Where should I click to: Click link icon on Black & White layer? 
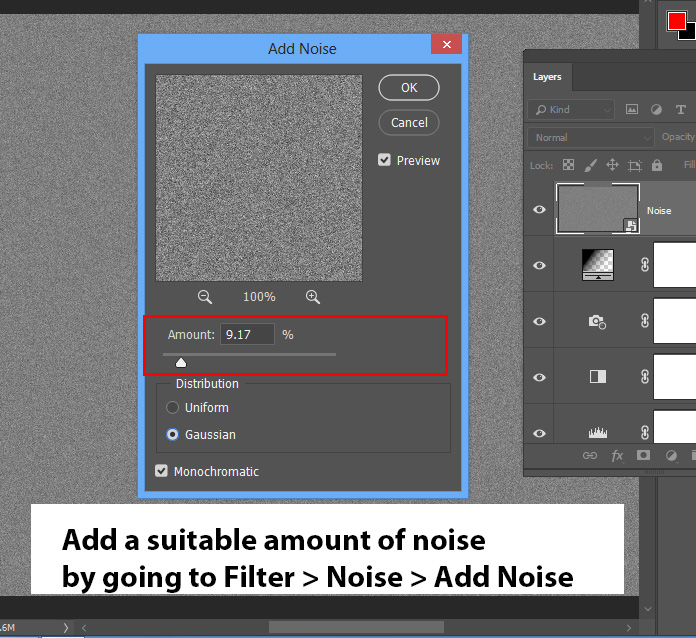[645, 377]
